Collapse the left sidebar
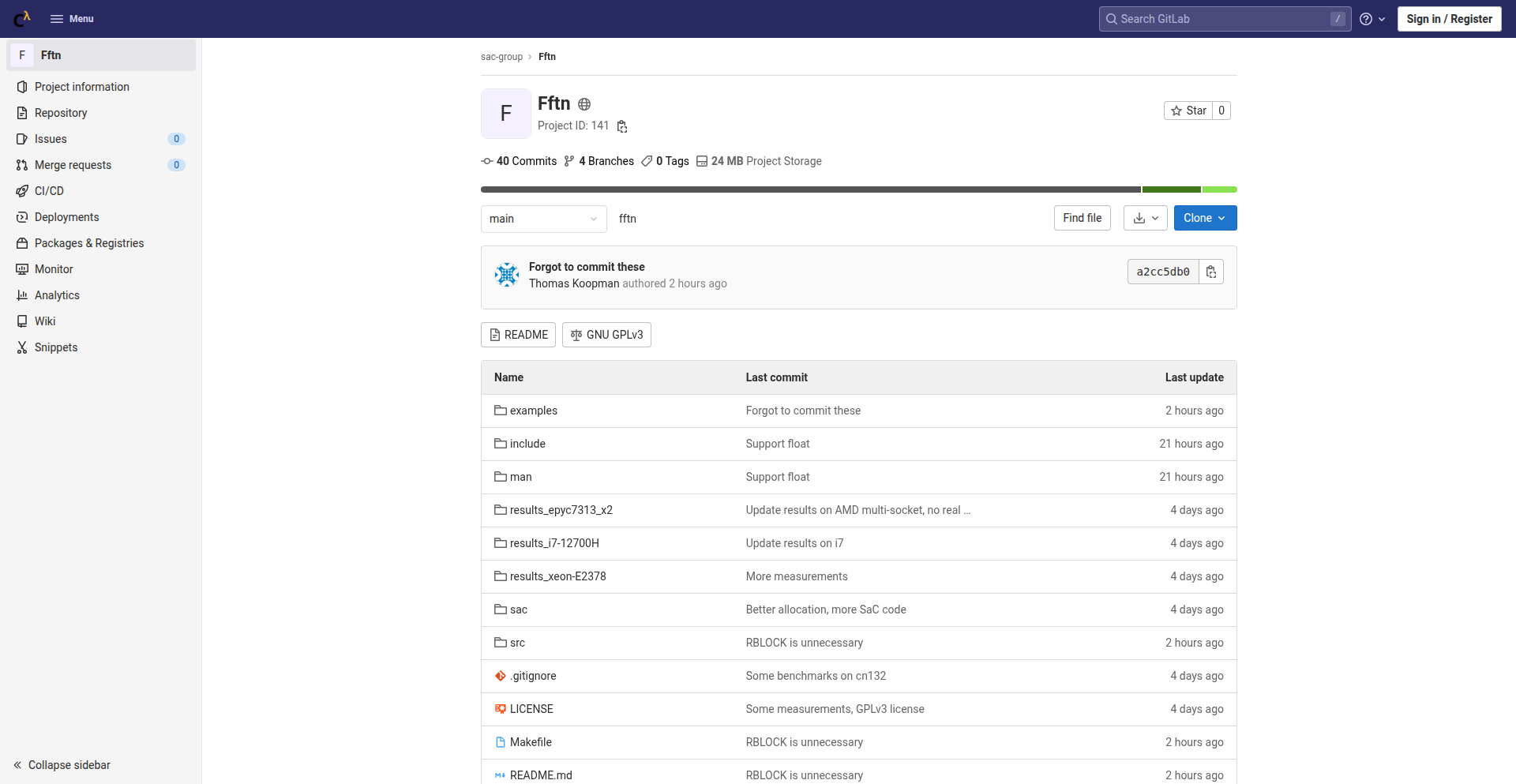 pyautogui.click(x=62, y=765)
